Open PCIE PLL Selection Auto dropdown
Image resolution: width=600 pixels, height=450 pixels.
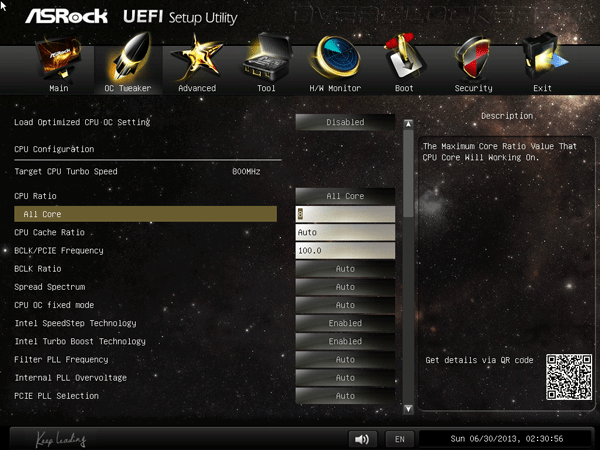click(x=345, y=396)
